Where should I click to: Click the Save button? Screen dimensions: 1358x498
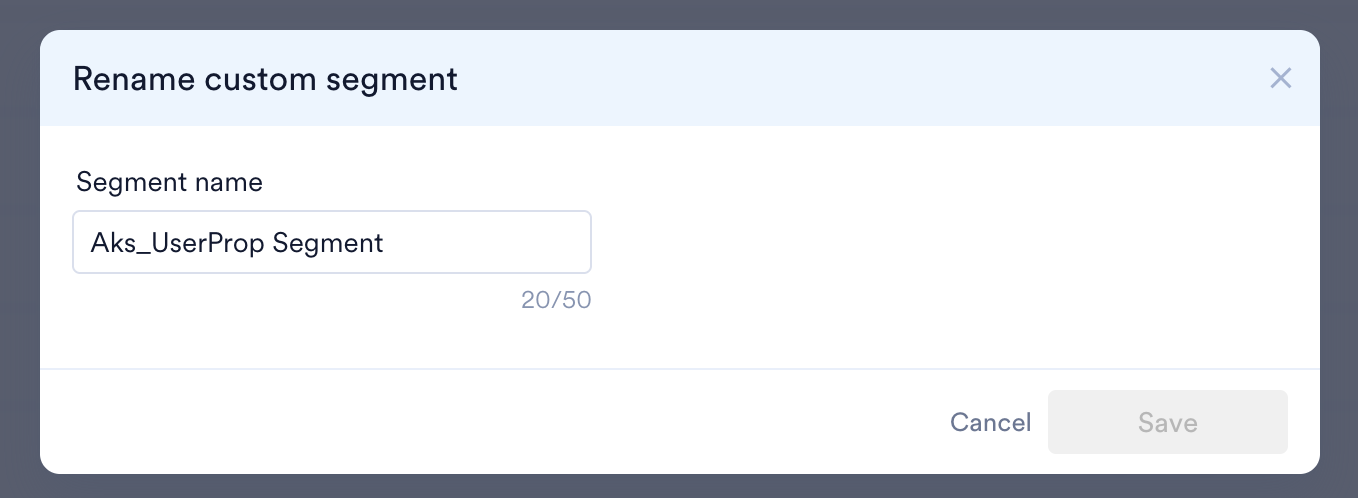[x=1167, y=422]
